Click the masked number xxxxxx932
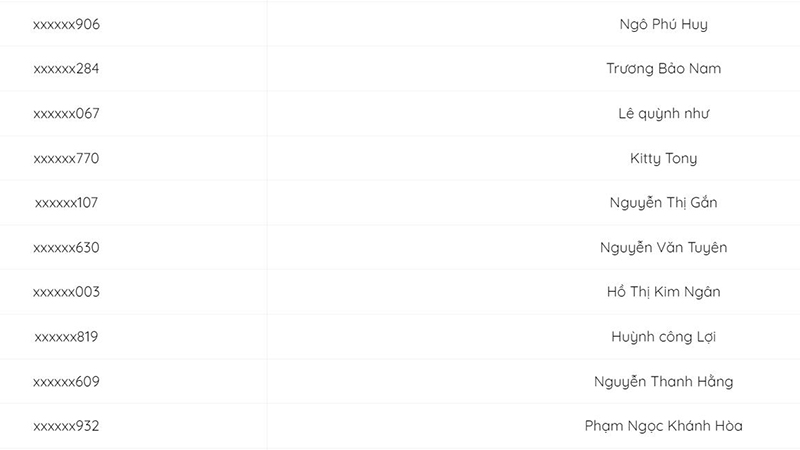 66,426
